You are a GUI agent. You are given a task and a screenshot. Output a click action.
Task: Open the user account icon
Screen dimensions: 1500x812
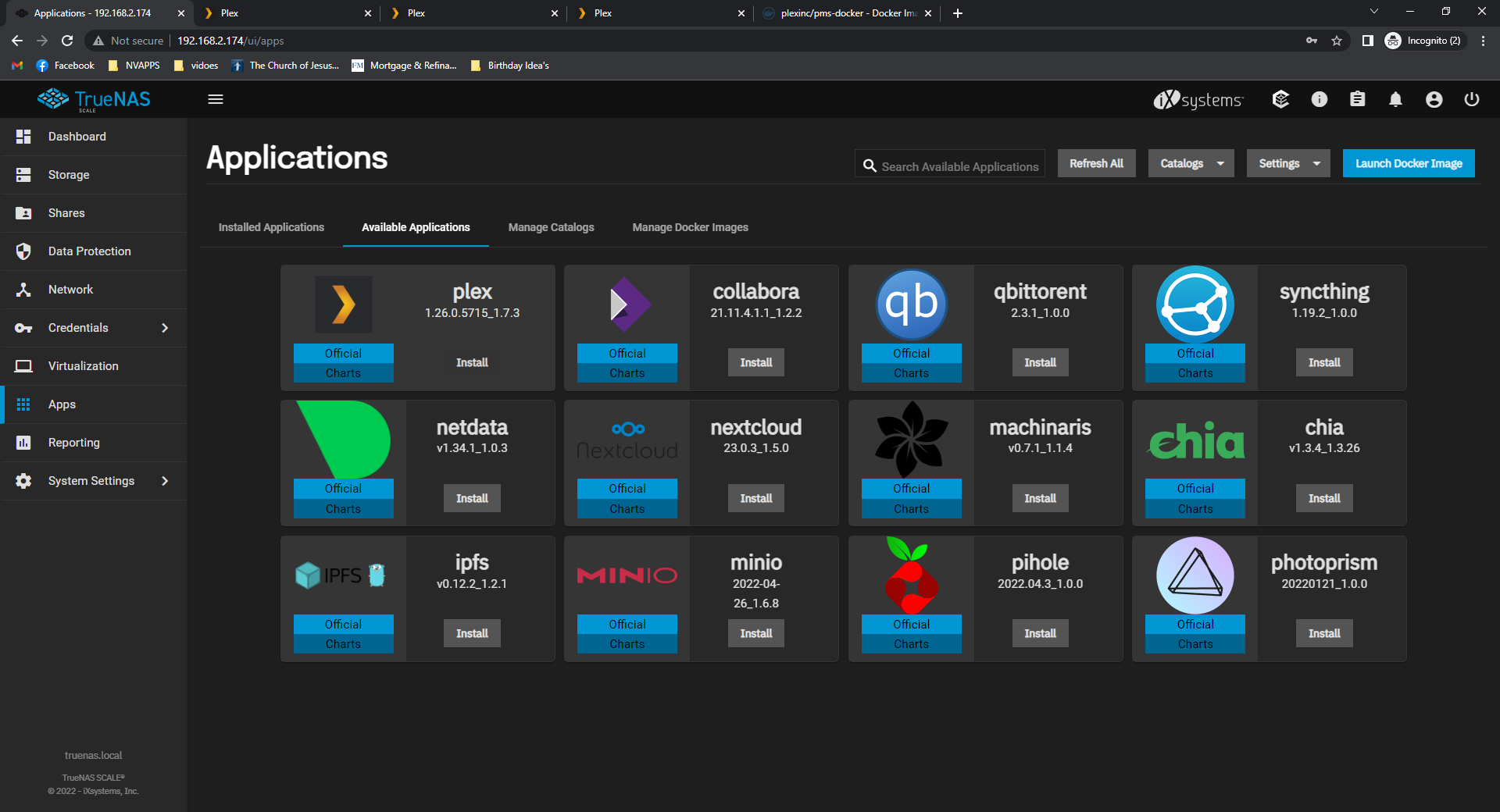[1434, 99]
